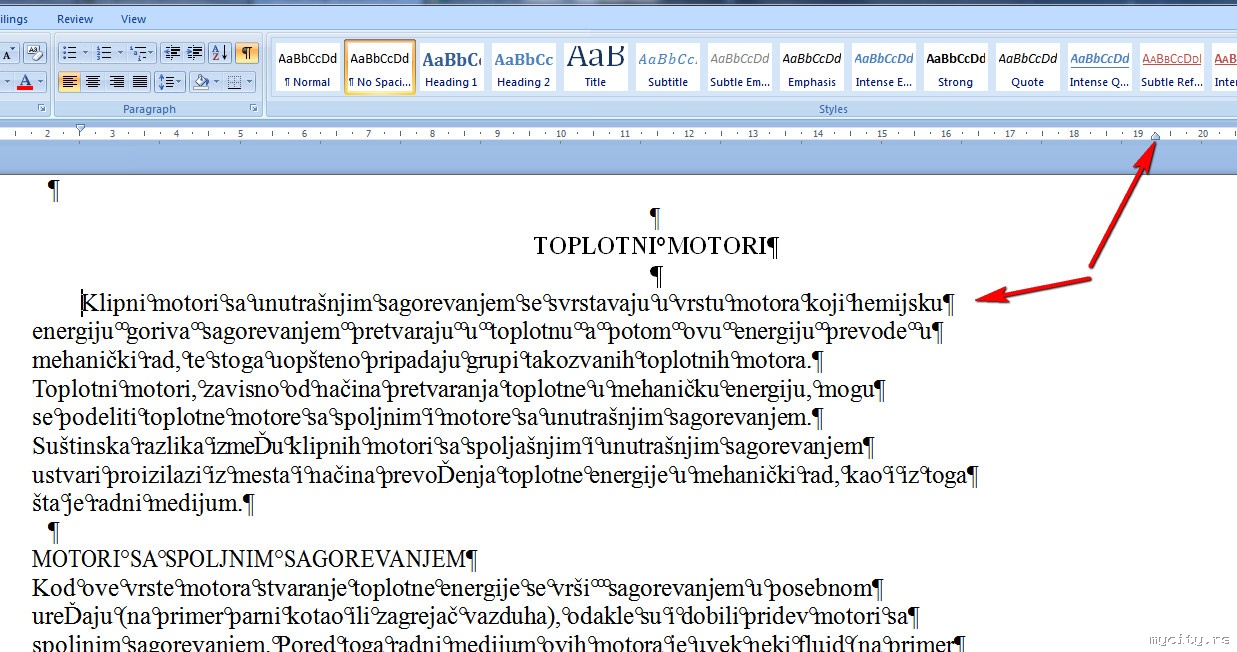Click the Decrease Indent icon
The width and height of the screenshot is (1237, 652).
172,52
